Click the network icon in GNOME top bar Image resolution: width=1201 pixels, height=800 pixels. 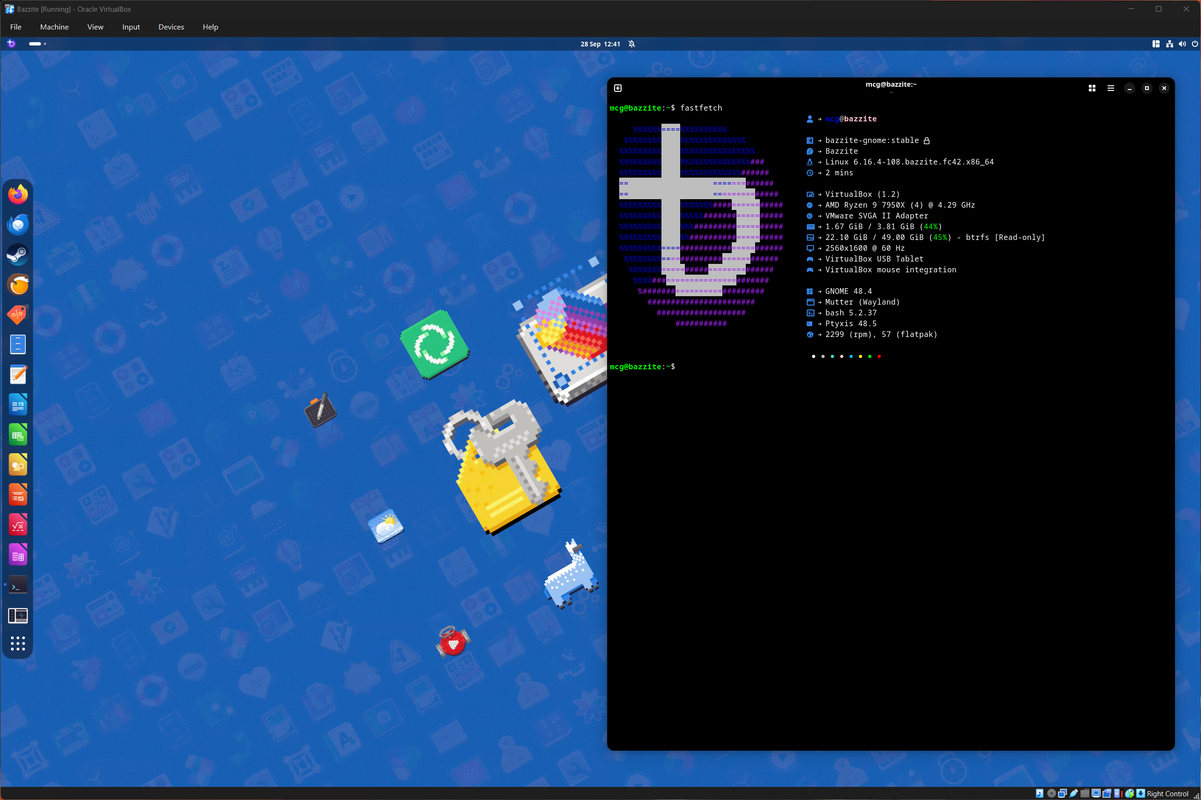click(1169, 44)
